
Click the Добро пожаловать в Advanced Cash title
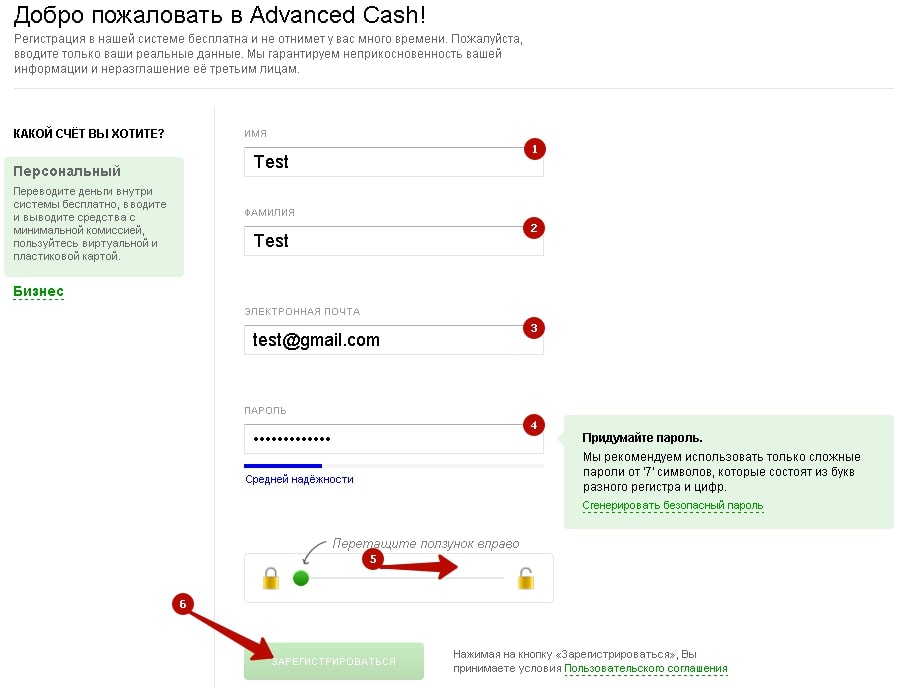(x=220, y=15)
